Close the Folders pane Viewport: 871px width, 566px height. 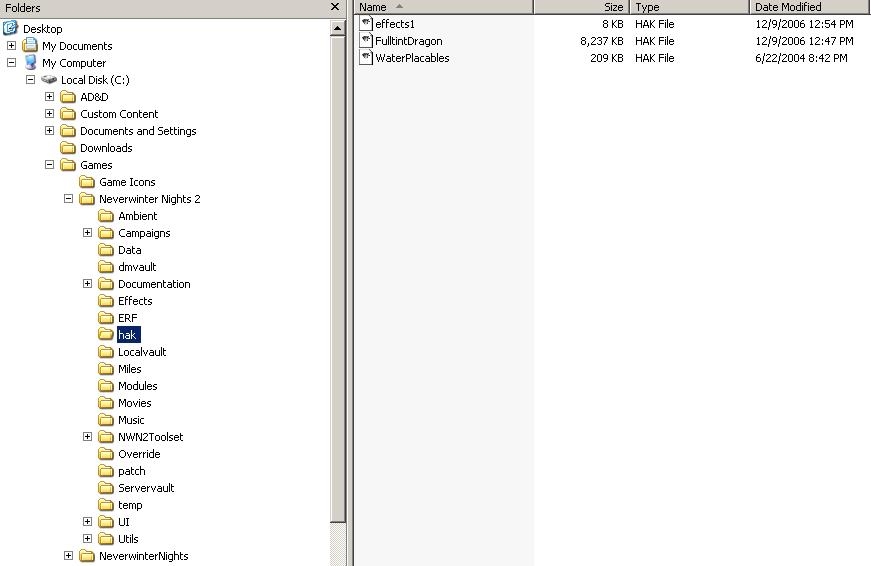(335, 7)
